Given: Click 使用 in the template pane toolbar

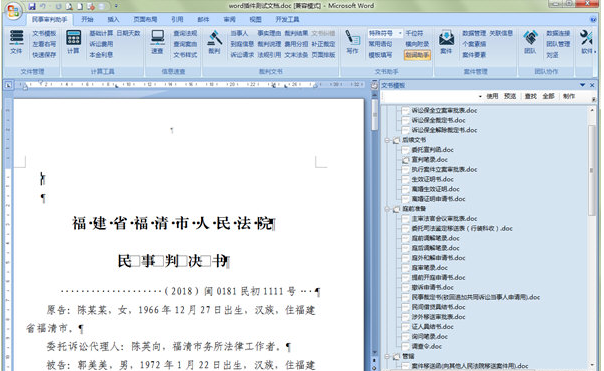Looking at the screenshot, I should click(492, 96).
